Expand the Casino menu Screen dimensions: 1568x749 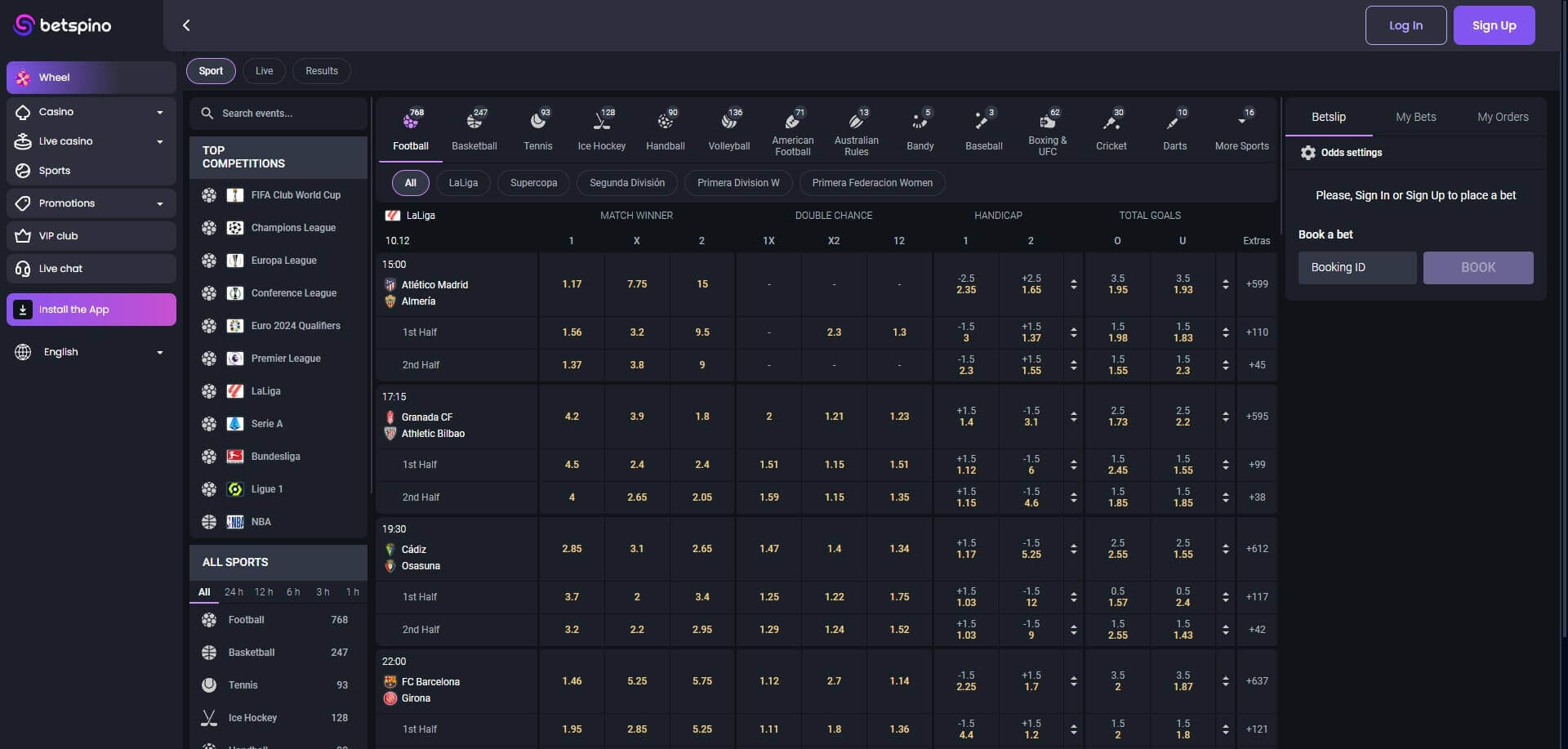(91, 112)
